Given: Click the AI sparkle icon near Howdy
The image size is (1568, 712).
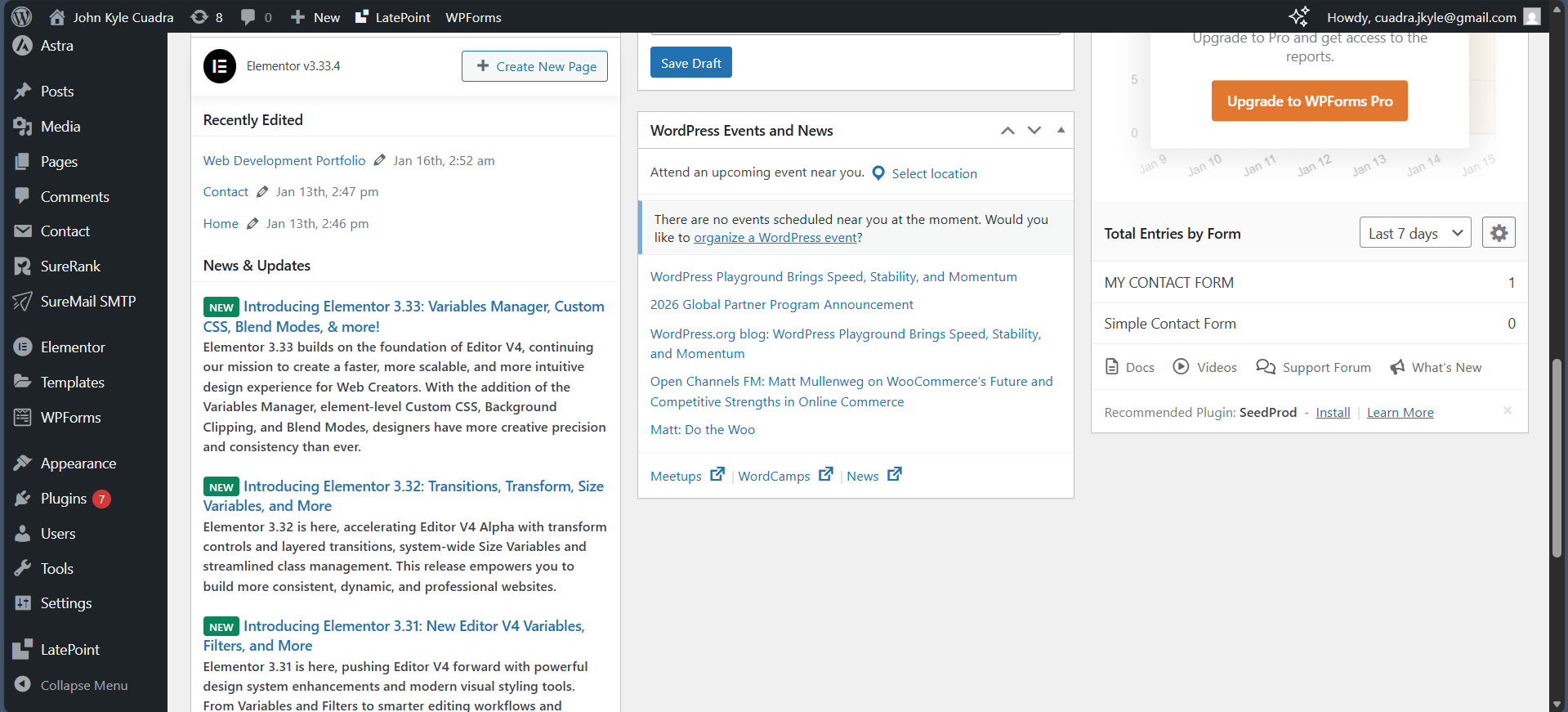Looking at the screenshot, I should (x=1298, y=16).
